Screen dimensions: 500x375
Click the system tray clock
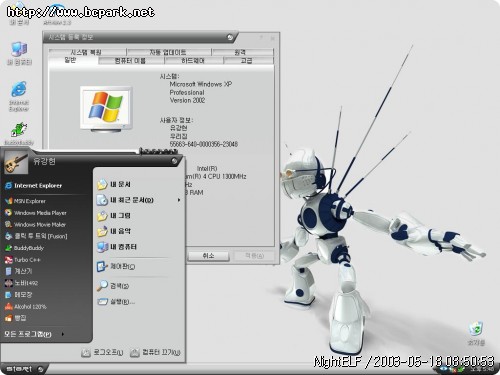(x=483, y=369)
